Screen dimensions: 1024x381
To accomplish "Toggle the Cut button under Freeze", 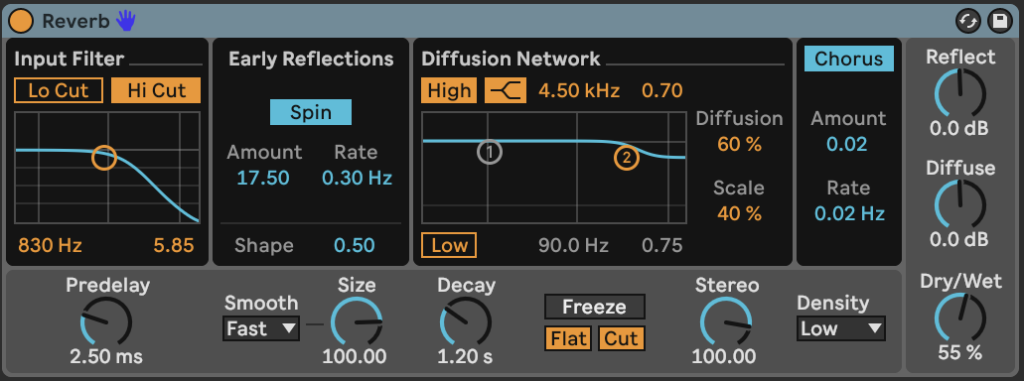I will pyautogui.click(x=621, y=339).
